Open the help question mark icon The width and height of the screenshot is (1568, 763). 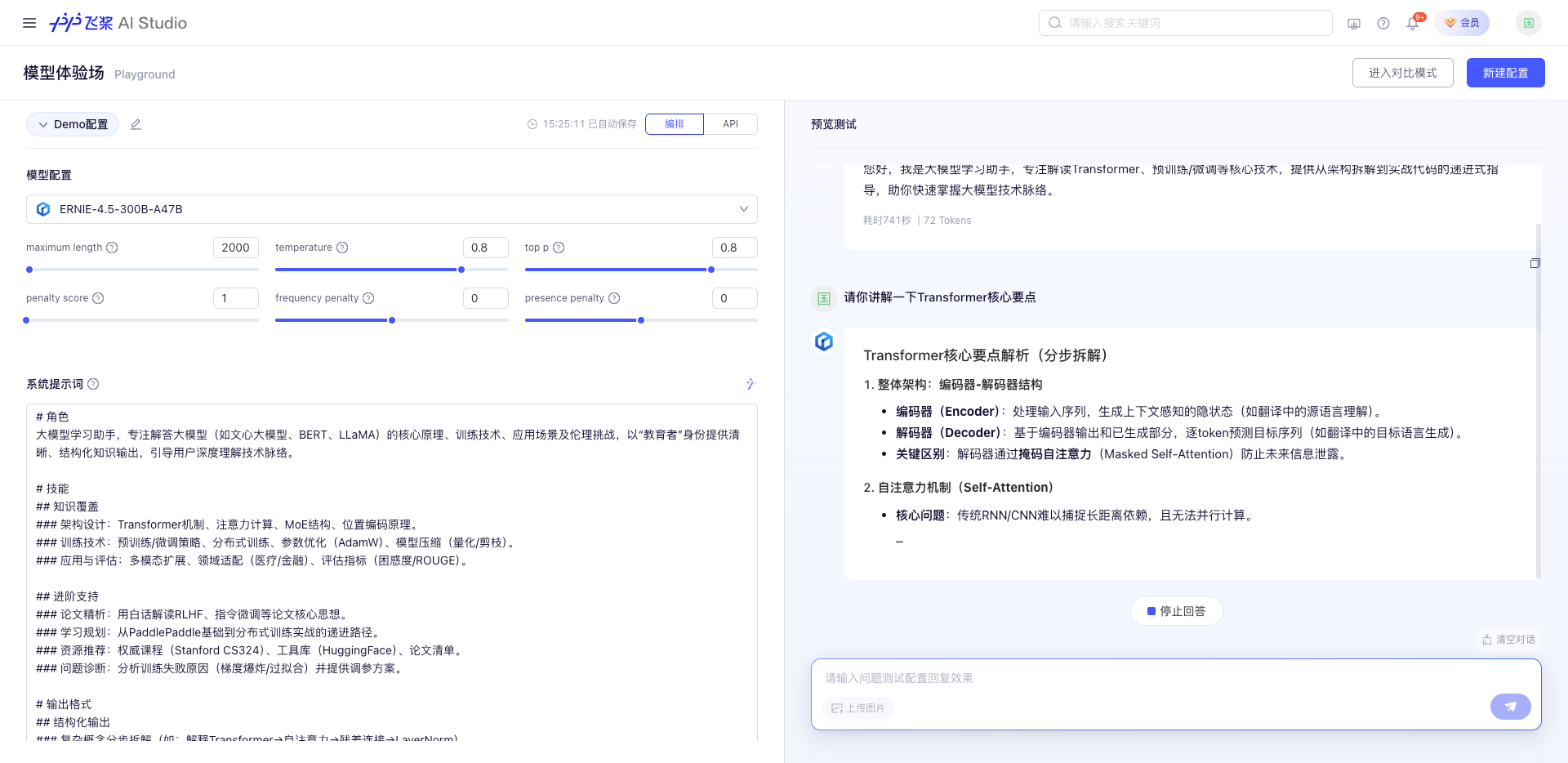tap(1383, 23)
